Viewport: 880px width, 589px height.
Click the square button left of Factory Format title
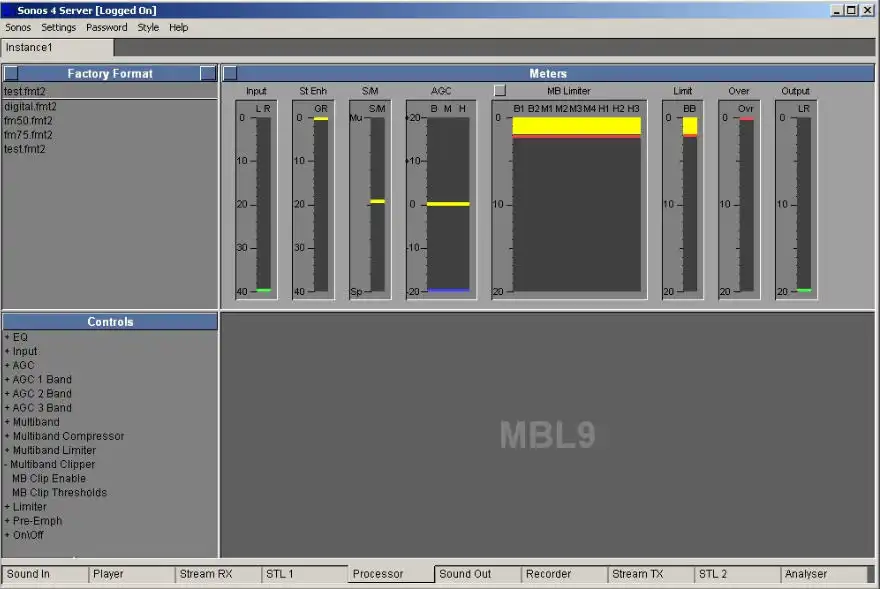(x=11, y=73)
